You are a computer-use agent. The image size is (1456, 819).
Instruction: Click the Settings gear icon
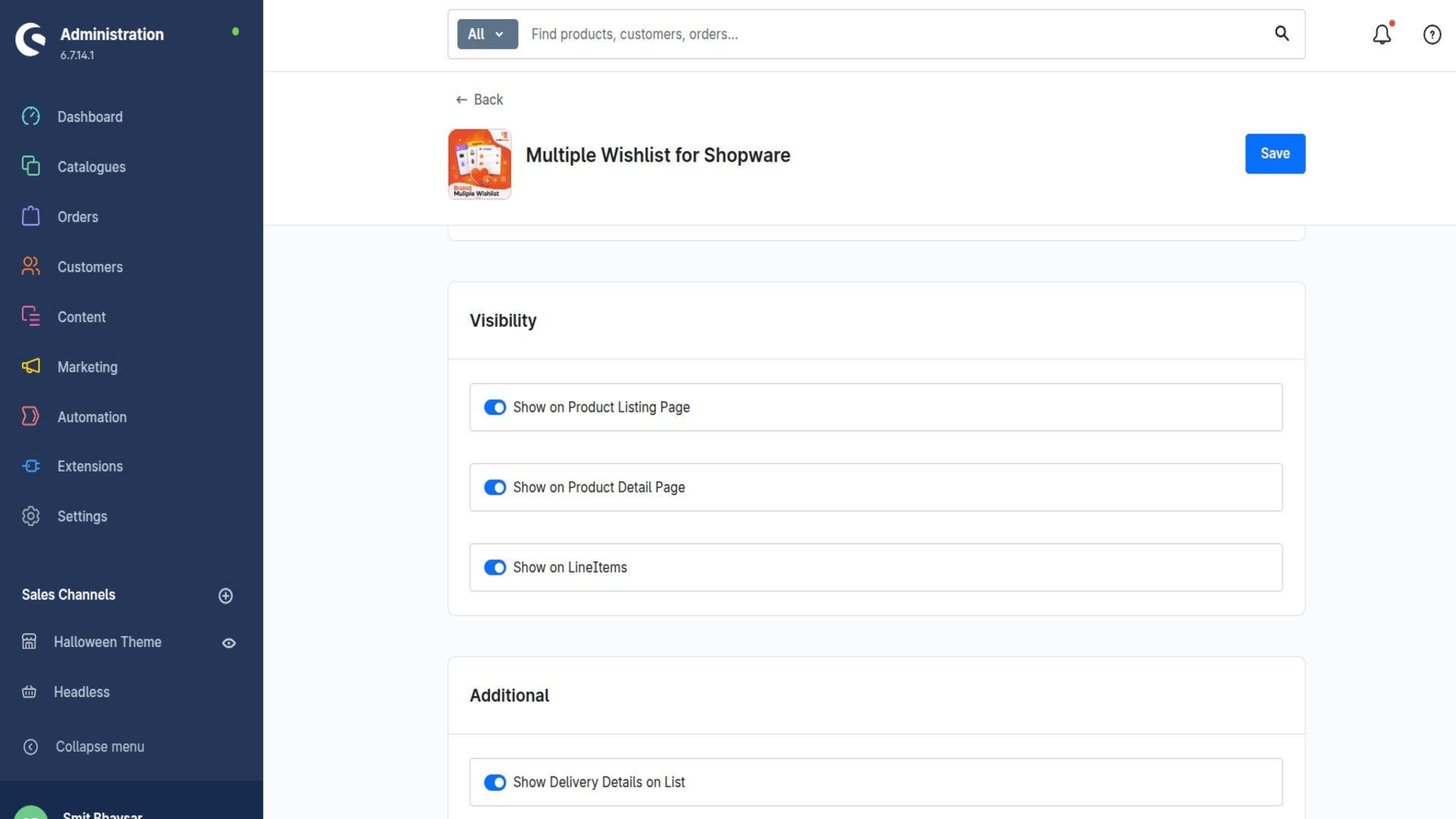click(x=30, y=516)
